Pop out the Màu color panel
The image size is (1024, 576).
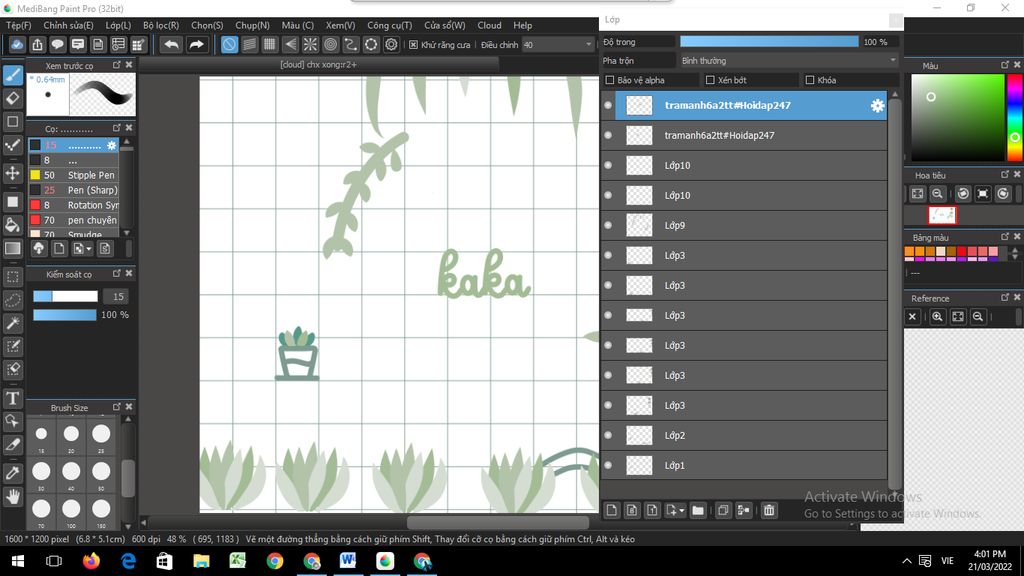[1004, 65]
